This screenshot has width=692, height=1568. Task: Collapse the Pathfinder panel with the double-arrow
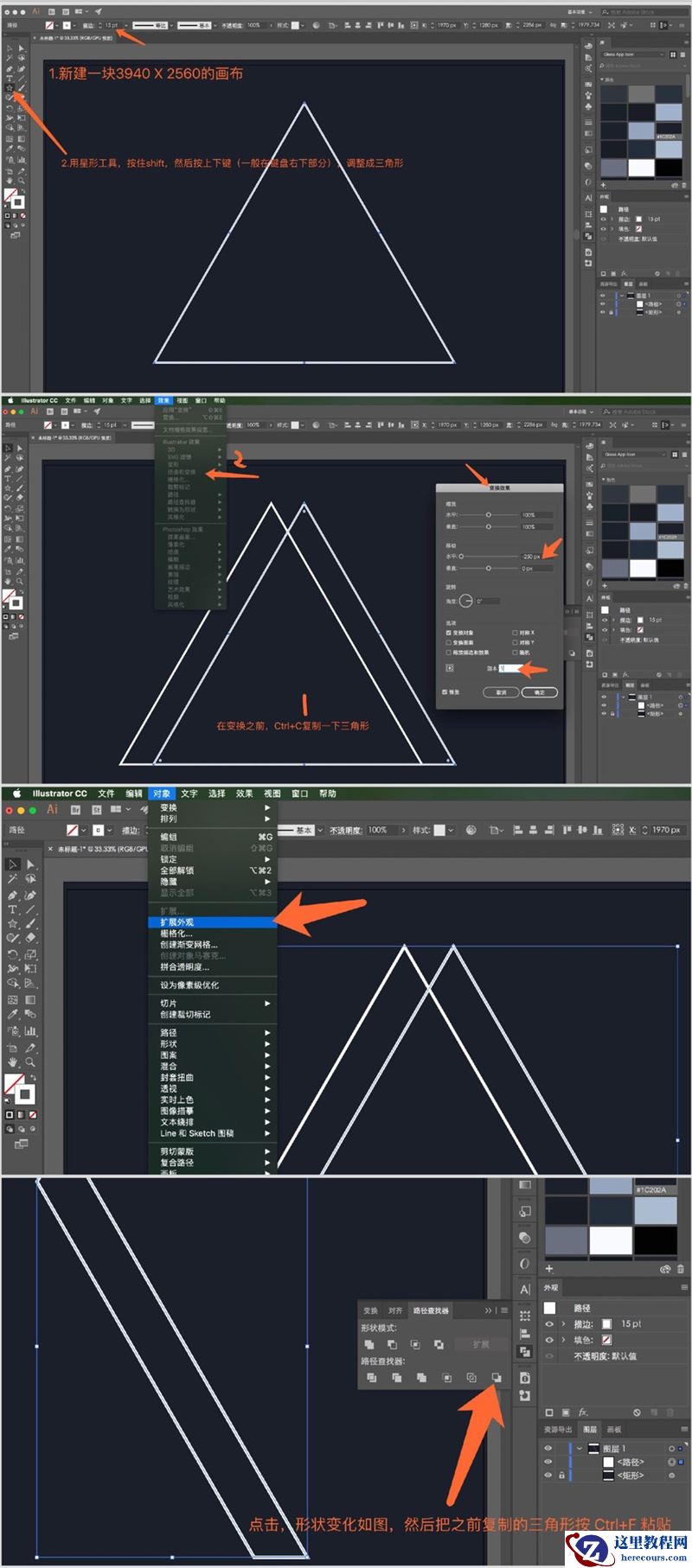tap(489, 1310)
